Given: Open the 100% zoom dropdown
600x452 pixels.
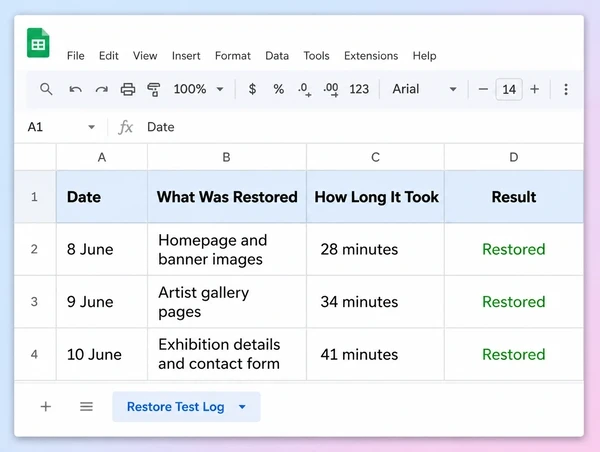Looking at the screenshot, I should point(198,89).
